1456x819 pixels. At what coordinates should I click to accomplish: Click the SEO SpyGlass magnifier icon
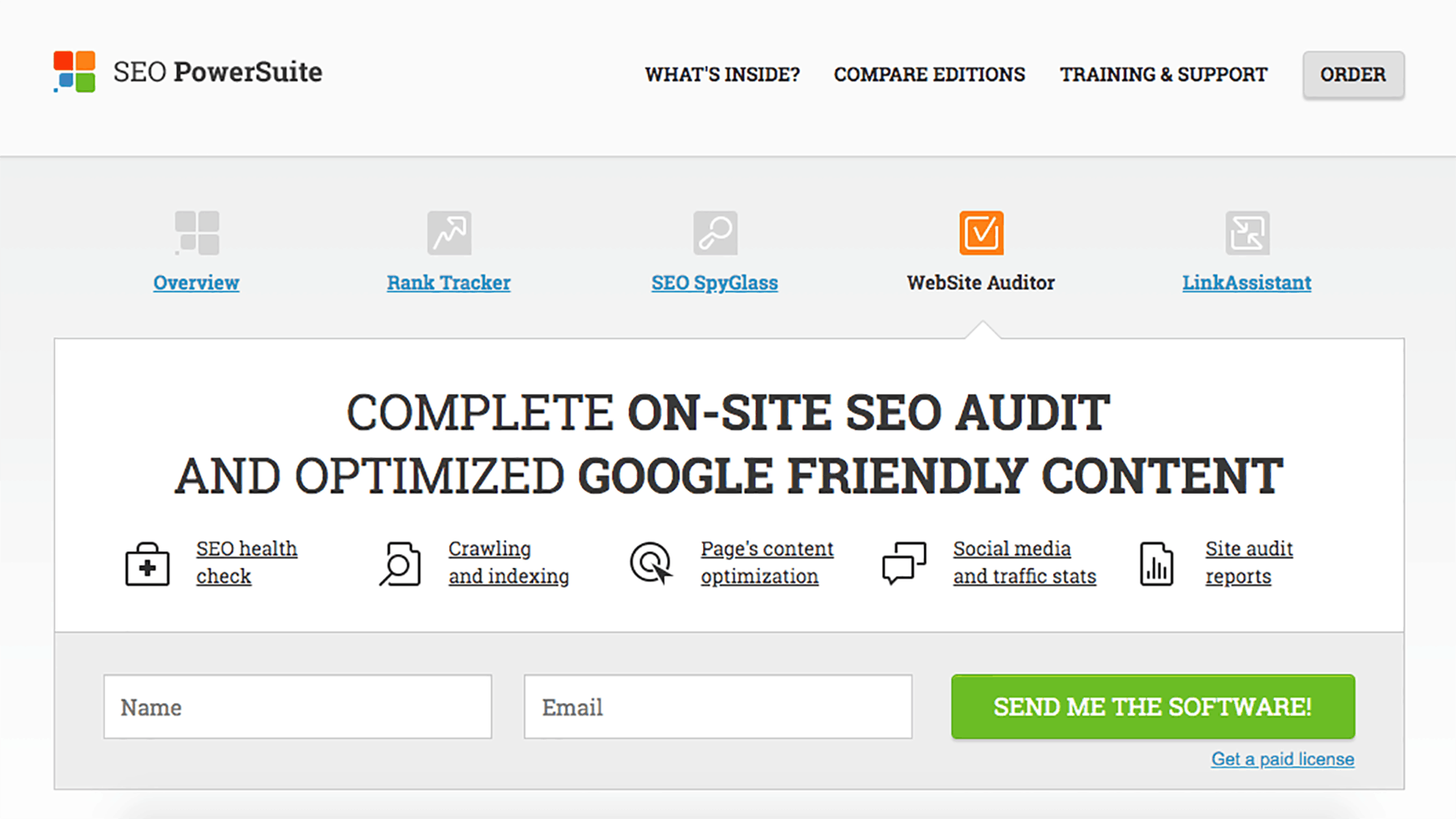click(x=715, y=233)
